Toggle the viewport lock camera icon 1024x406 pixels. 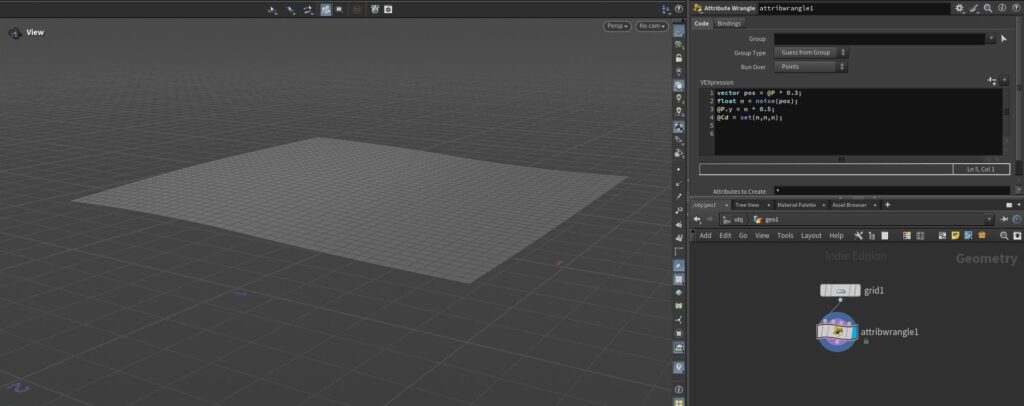tap(679, 59)
